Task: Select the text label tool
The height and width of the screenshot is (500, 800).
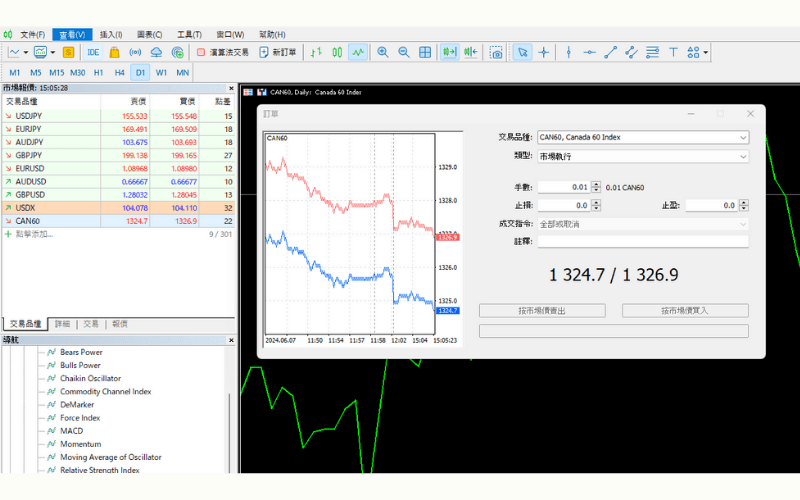Action: (x=673, y=52)
